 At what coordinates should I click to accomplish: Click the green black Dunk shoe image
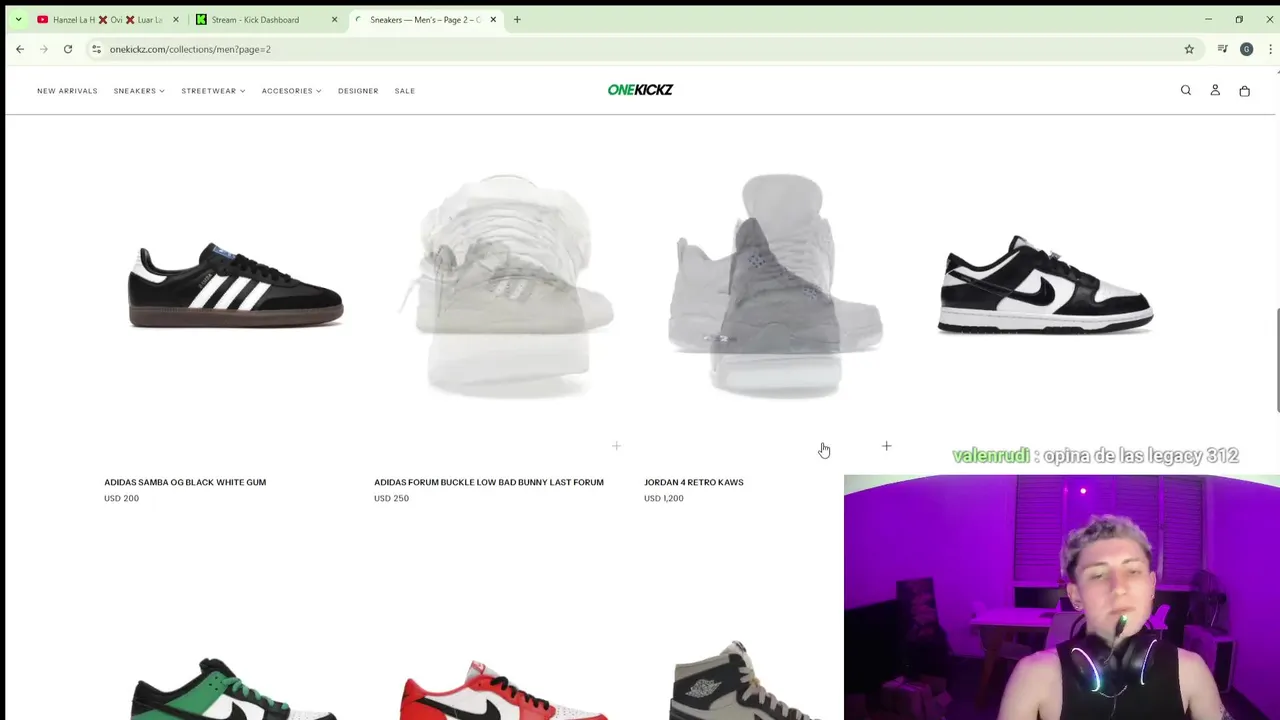coord(236,688)
